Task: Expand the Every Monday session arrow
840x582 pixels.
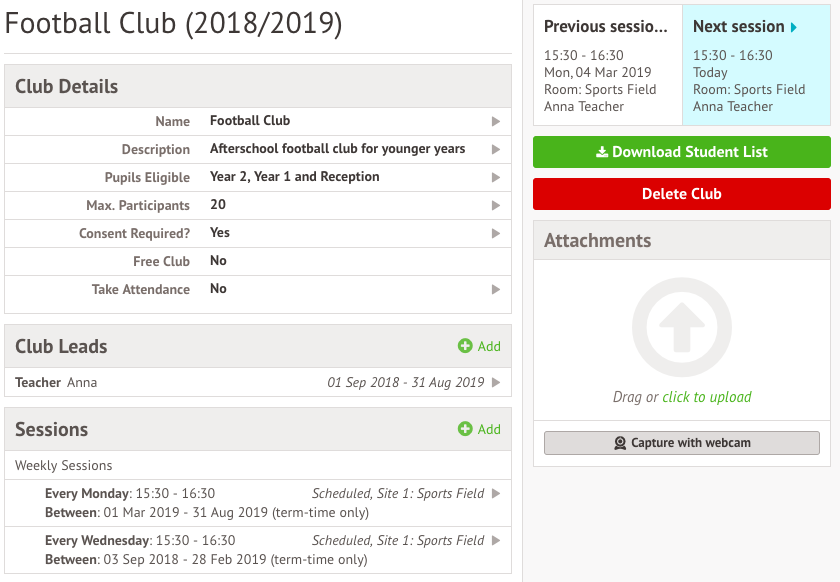Action: tap(496, 494)
